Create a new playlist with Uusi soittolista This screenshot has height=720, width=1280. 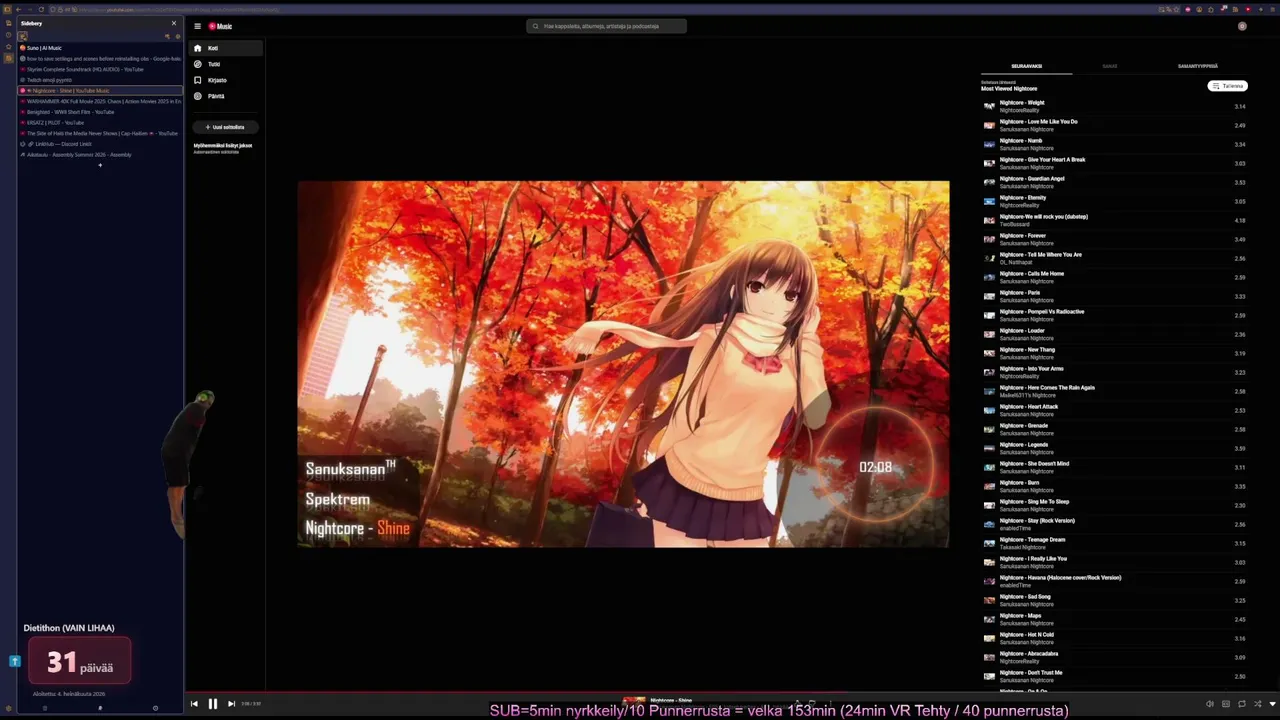click(x=225, y=127)
